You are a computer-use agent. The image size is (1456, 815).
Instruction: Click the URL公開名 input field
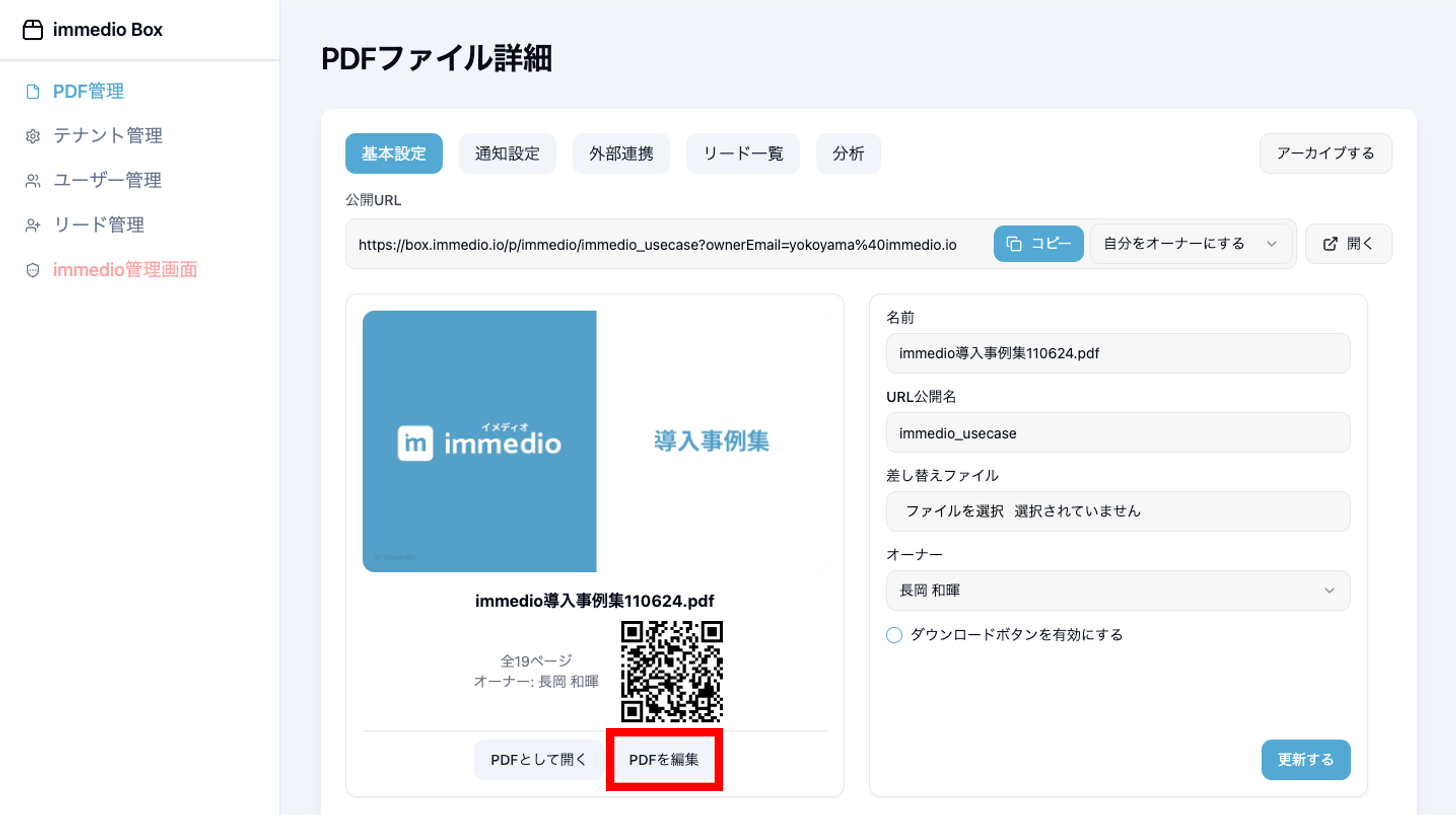coord(1117,433)
